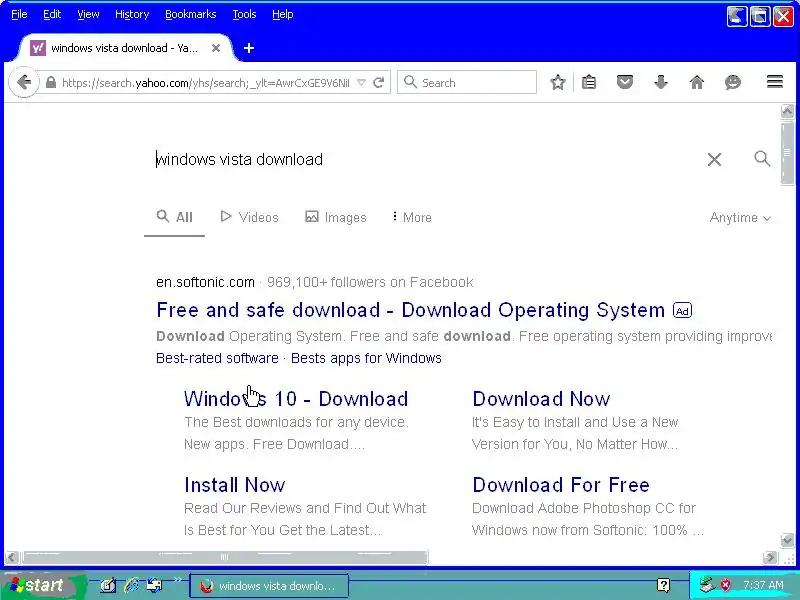This screenshot has width=800, height=600.
Task: Click the horizontal scrollbar left arrow
Action: (x=12, y=557)
